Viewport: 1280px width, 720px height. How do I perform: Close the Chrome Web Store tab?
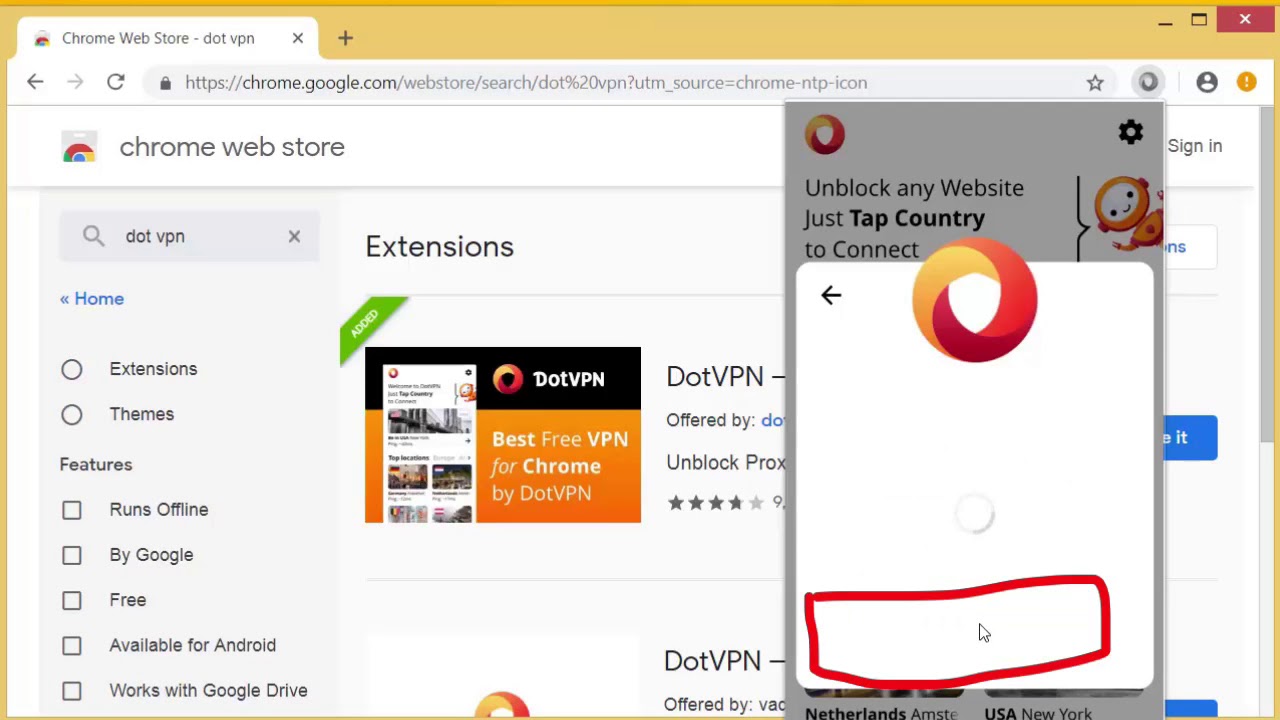point(298,38)
